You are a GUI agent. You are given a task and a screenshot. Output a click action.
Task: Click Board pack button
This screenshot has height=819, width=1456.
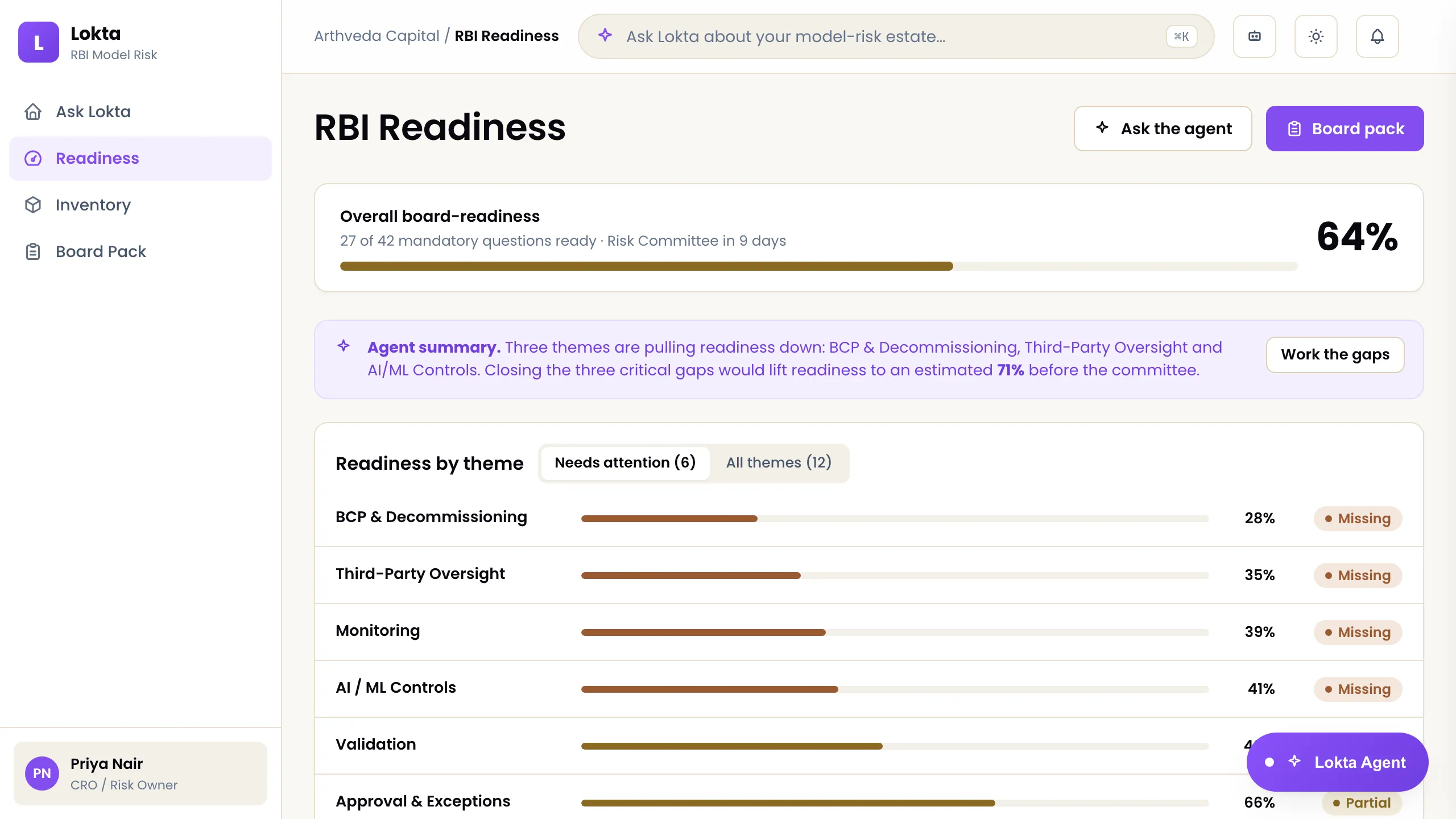[1345, 129]
